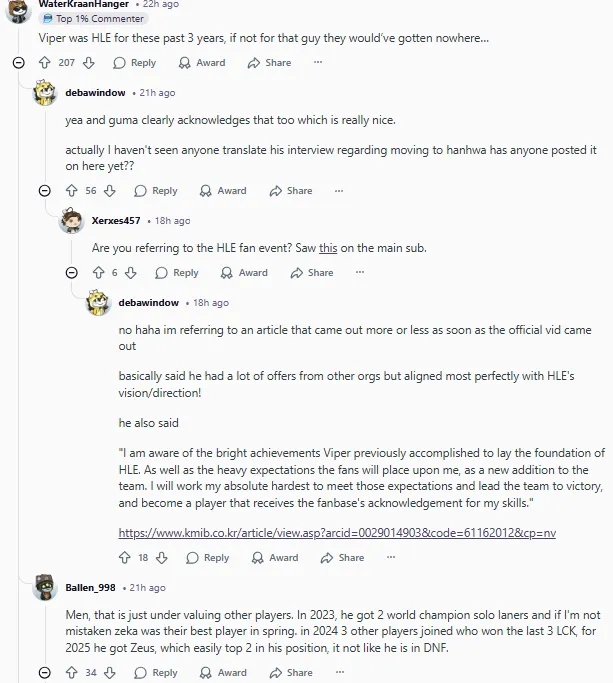
Task: Collapse Xerxes457's reply thread
Action: [x=72, y=273]
